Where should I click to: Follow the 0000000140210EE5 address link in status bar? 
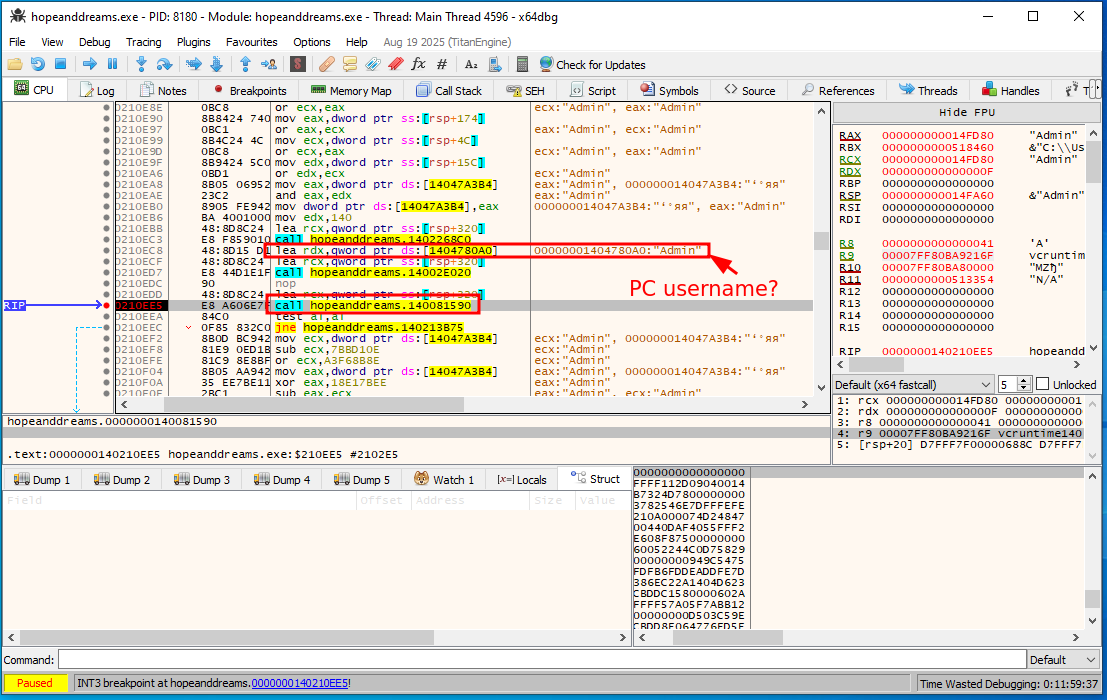pyautogui.click(x=299, y=683)
